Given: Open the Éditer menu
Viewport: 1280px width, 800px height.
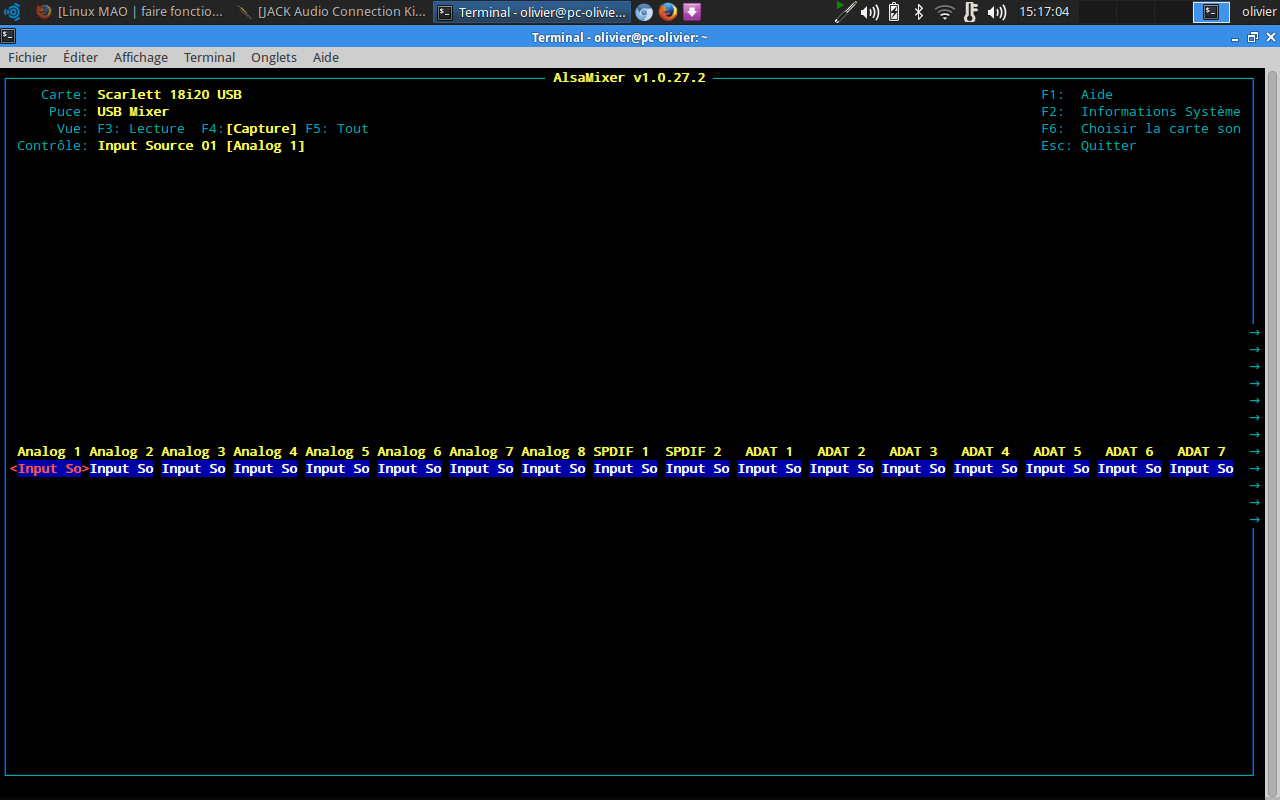Looking at the screenshot, I should pos(81,57).
